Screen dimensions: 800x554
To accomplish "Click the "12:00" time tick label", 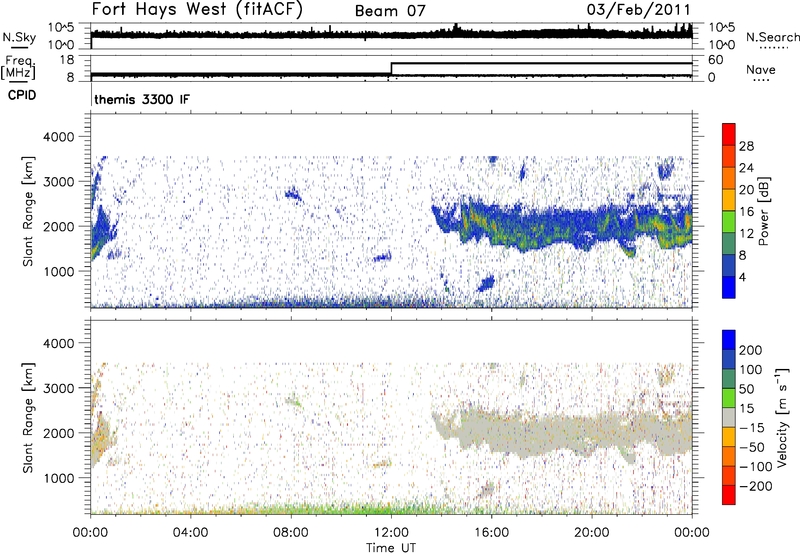I will tap(391, 533).
